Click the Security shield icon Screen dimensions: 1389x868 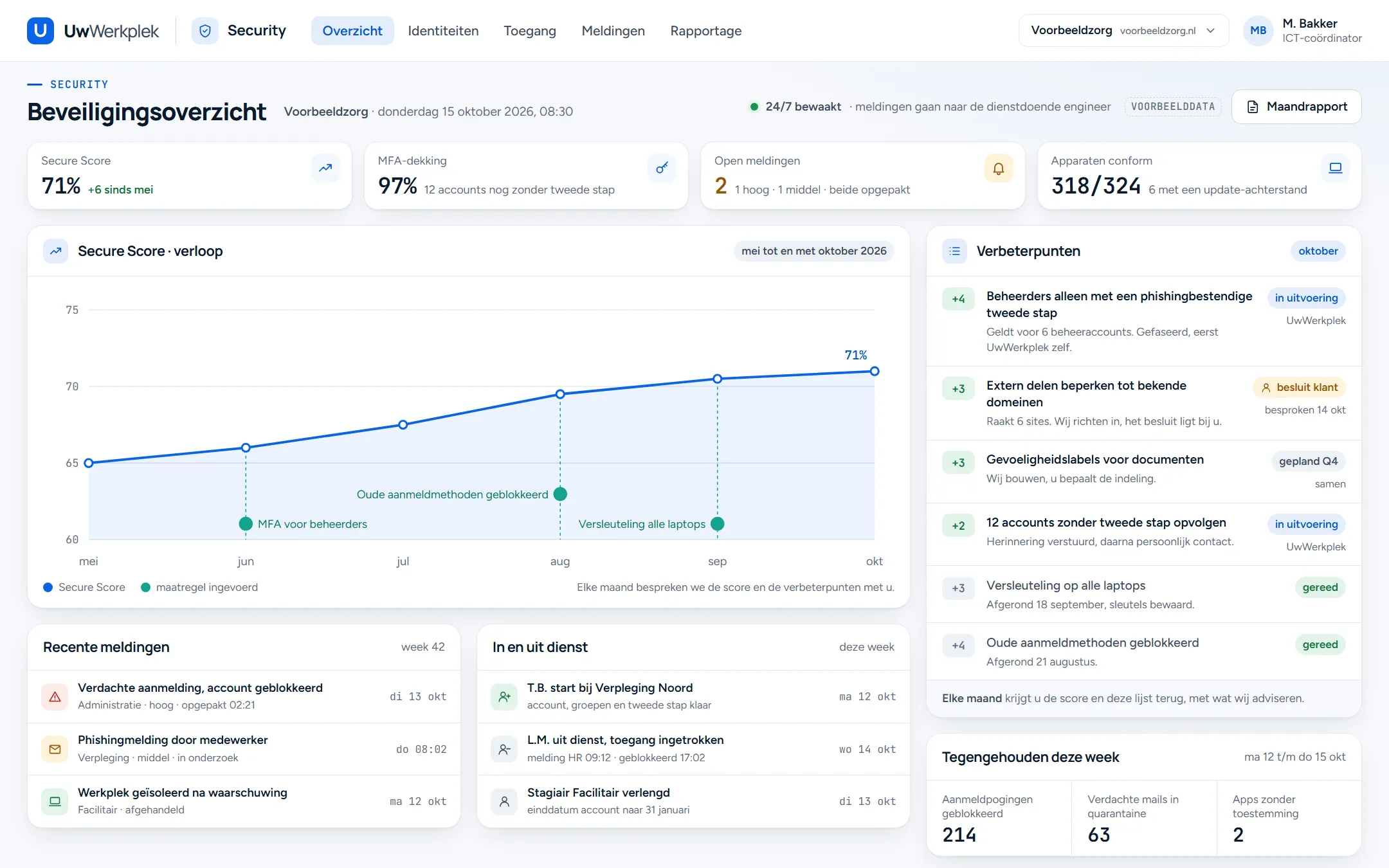[205, 30]
